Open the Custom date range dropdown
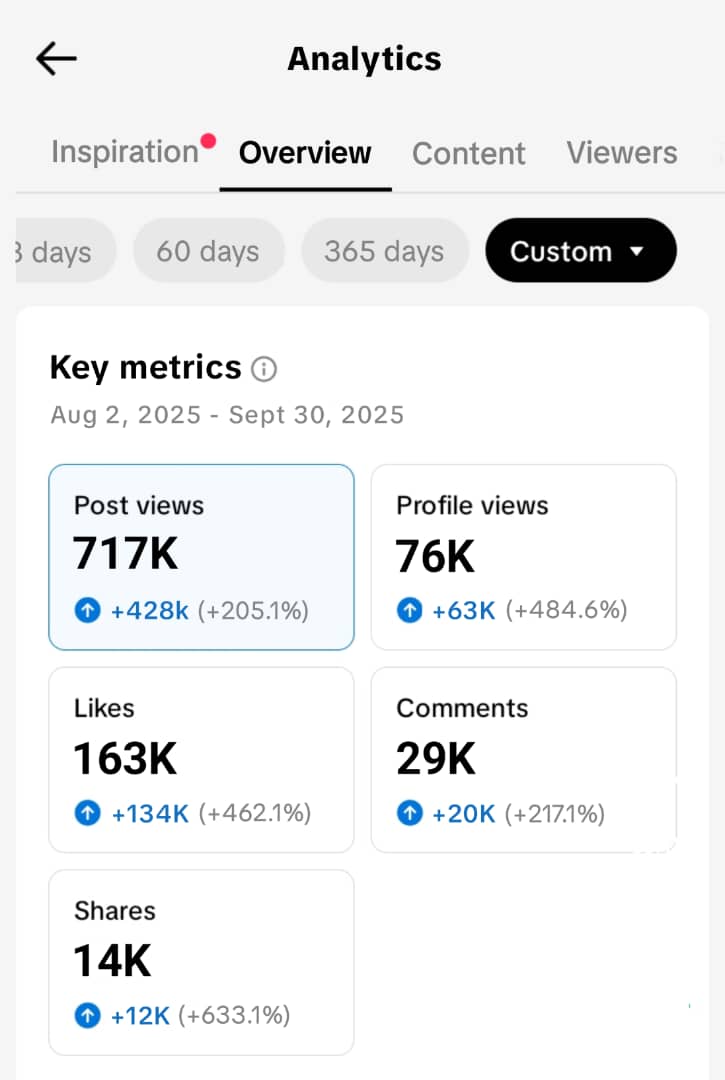 tap(580, 251)
